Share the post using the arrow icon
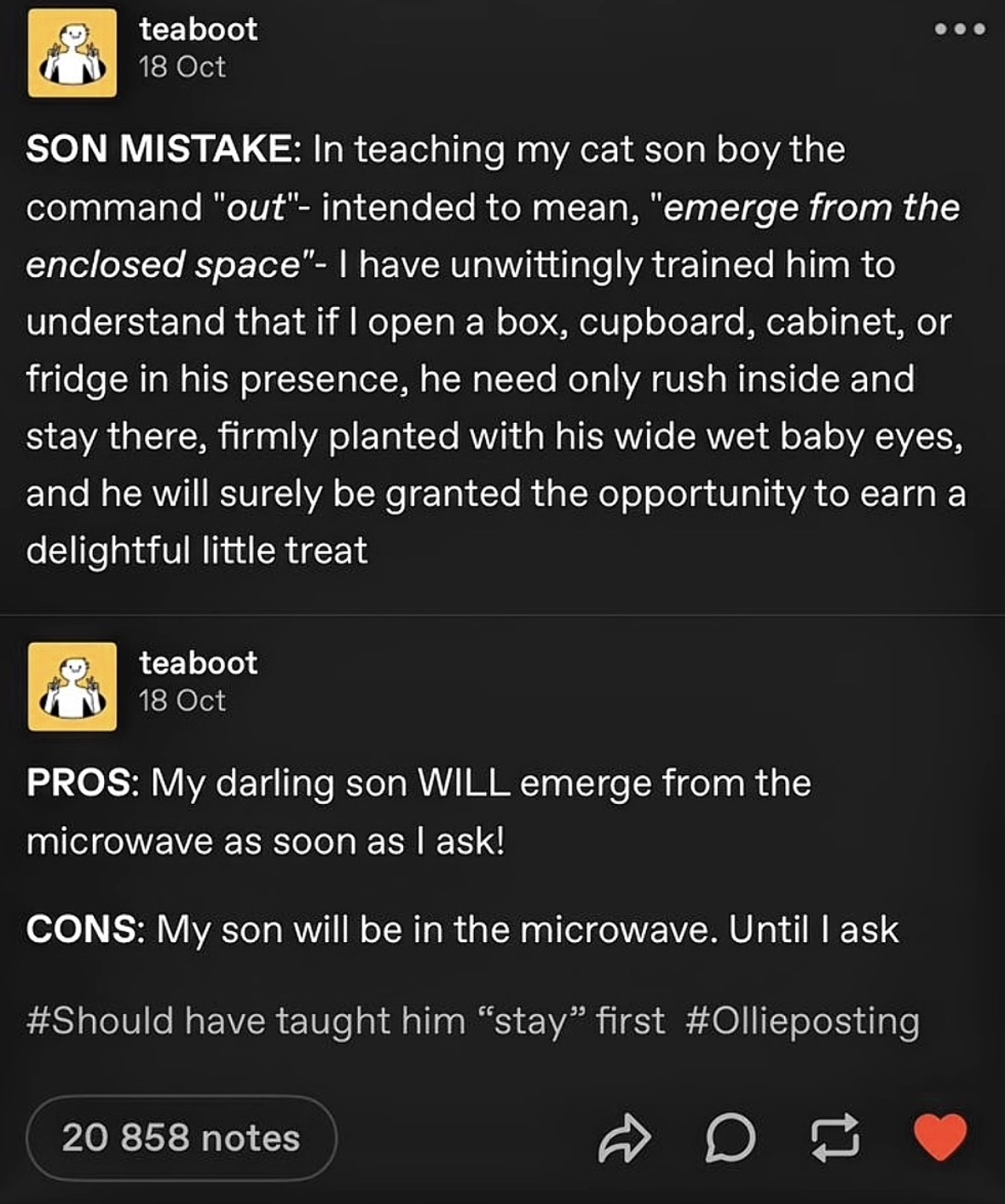The width and height of the screenshot is (1005, 1204). [624, 1138]
